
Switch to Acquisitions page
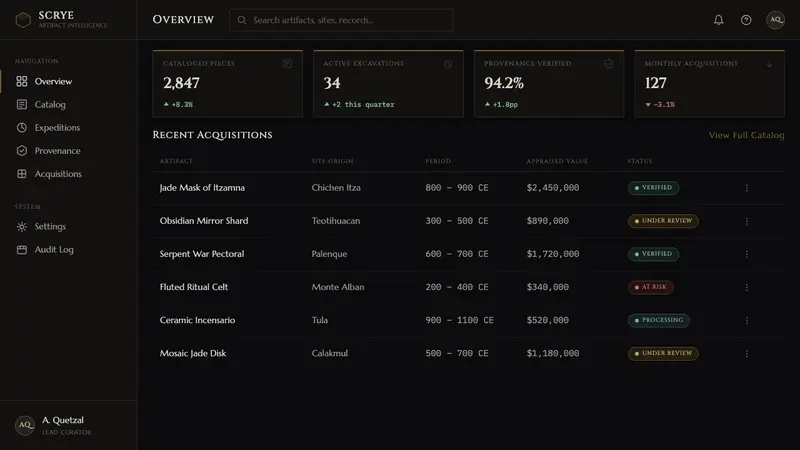68,173
